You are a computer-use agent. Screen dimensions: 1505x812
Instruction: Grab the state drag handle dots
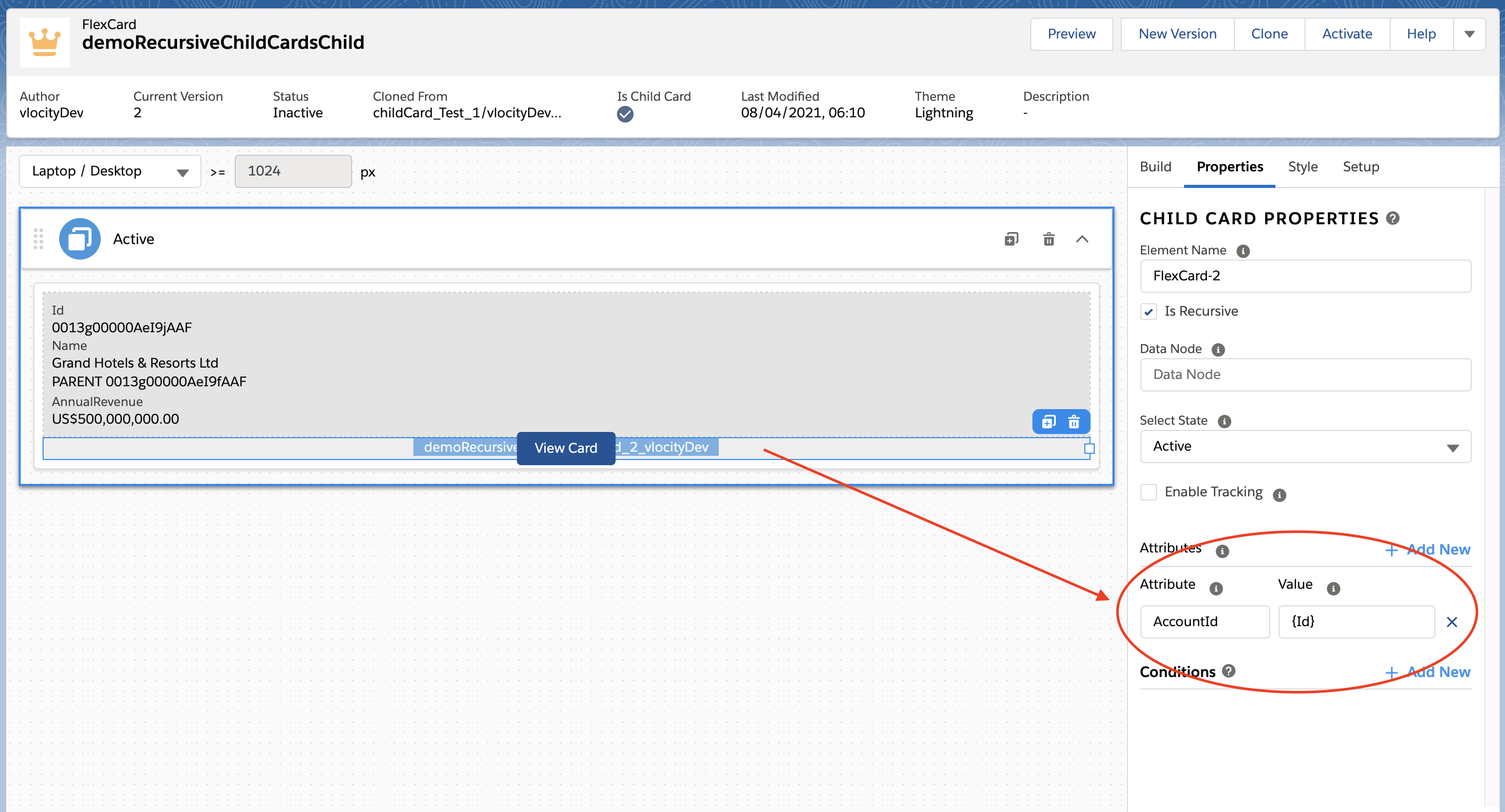coord(38,239)
